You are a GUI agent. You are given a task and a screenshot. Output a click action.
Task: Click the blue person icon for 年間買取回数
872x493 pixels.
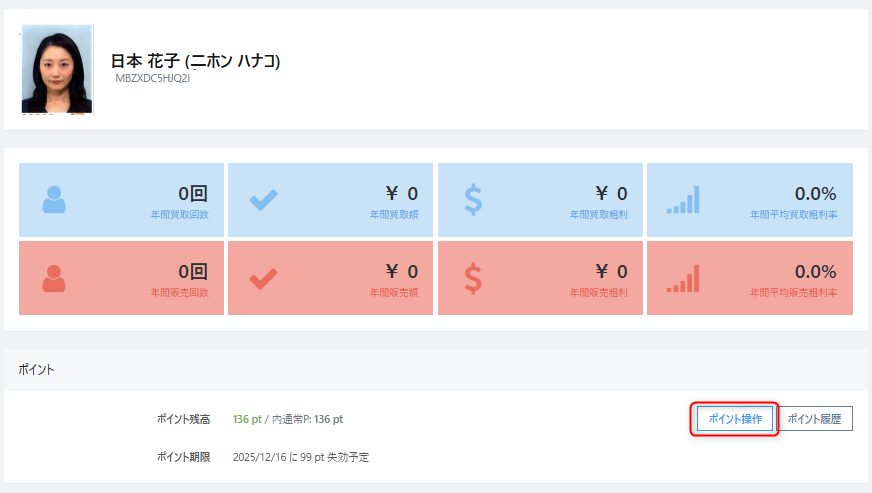pos(54,200)
